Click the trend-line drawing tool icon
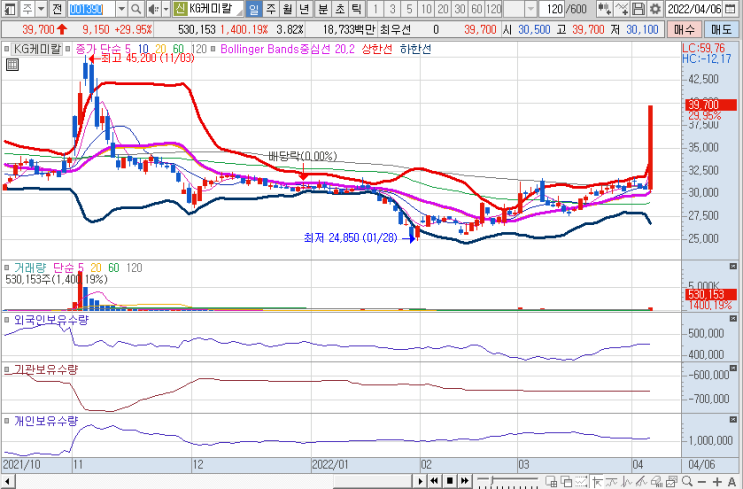 pos(641,481)
